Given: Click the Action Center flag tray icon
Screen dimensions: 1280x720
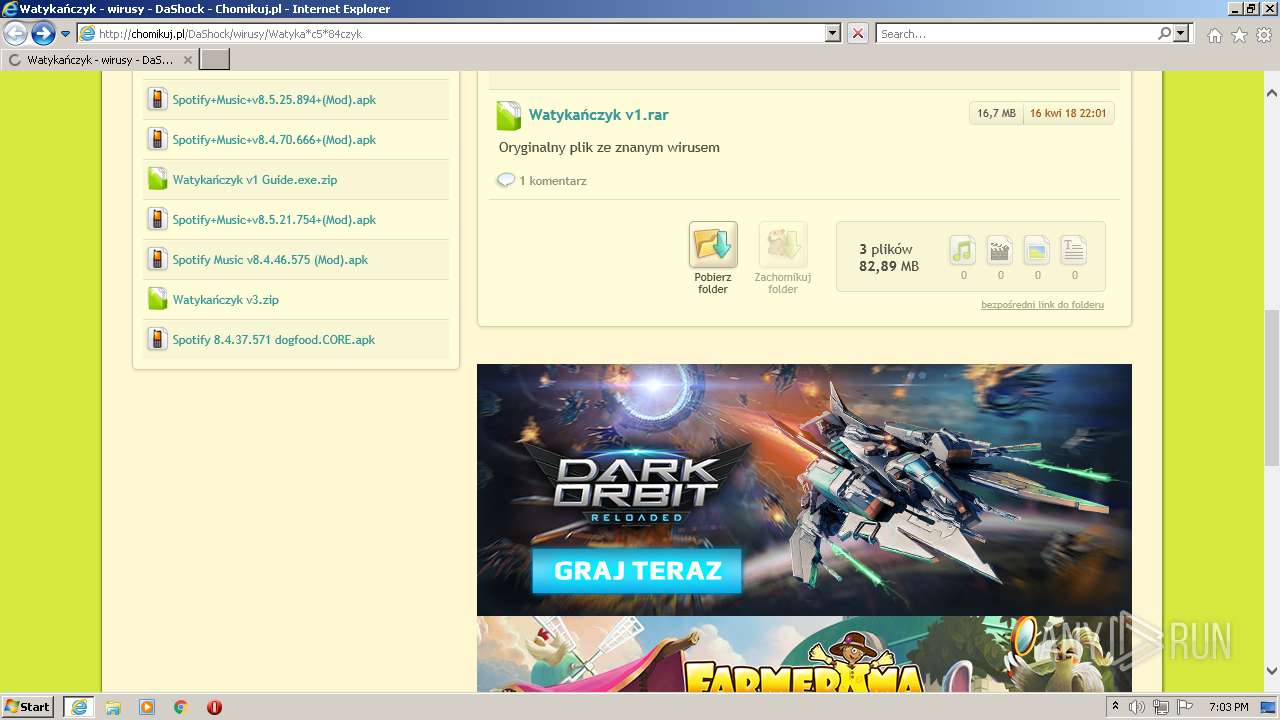Looking at the screenshot, I should point(1185,707).
